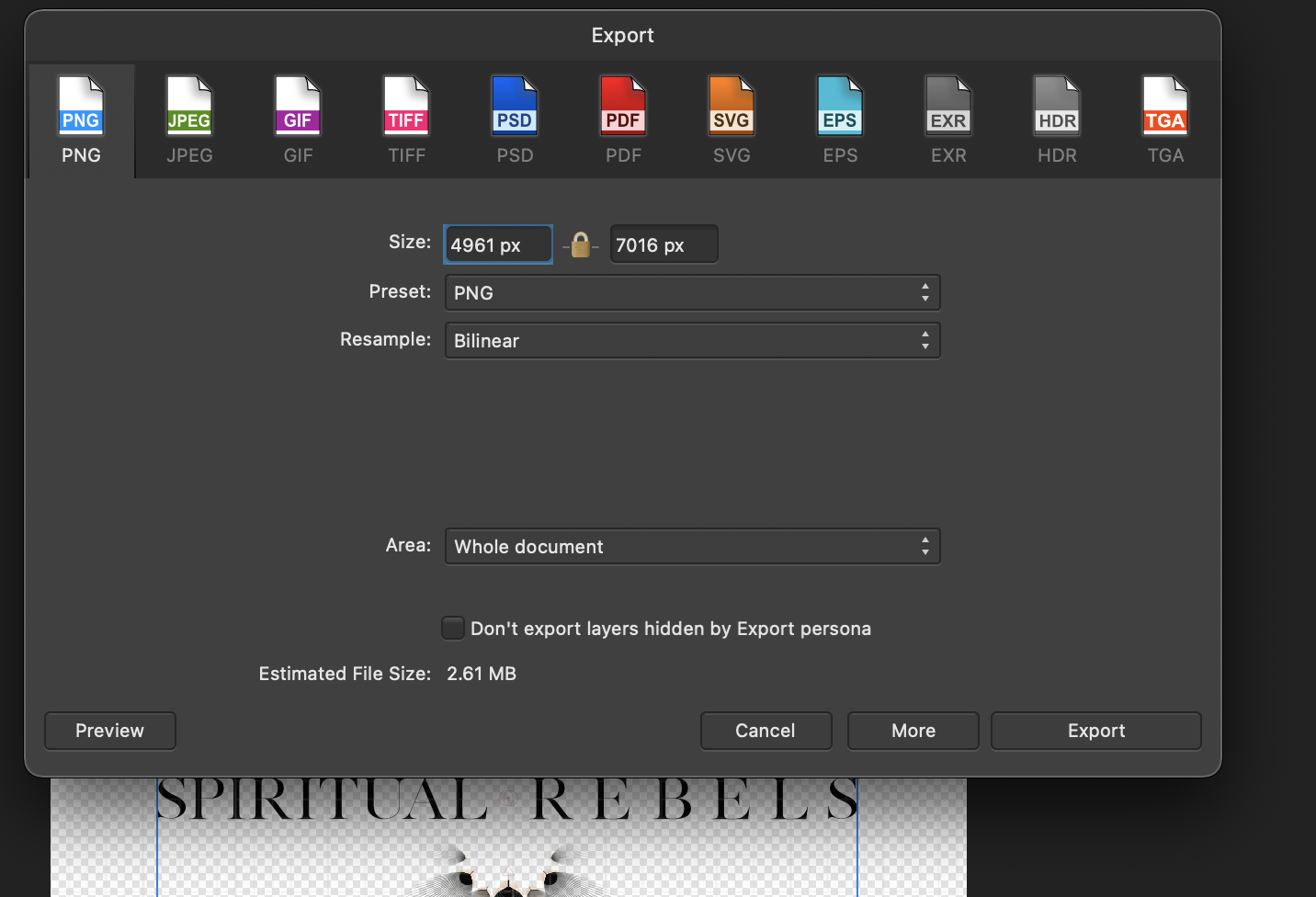
Task: Click the Export button
Action: [1095, 731]
